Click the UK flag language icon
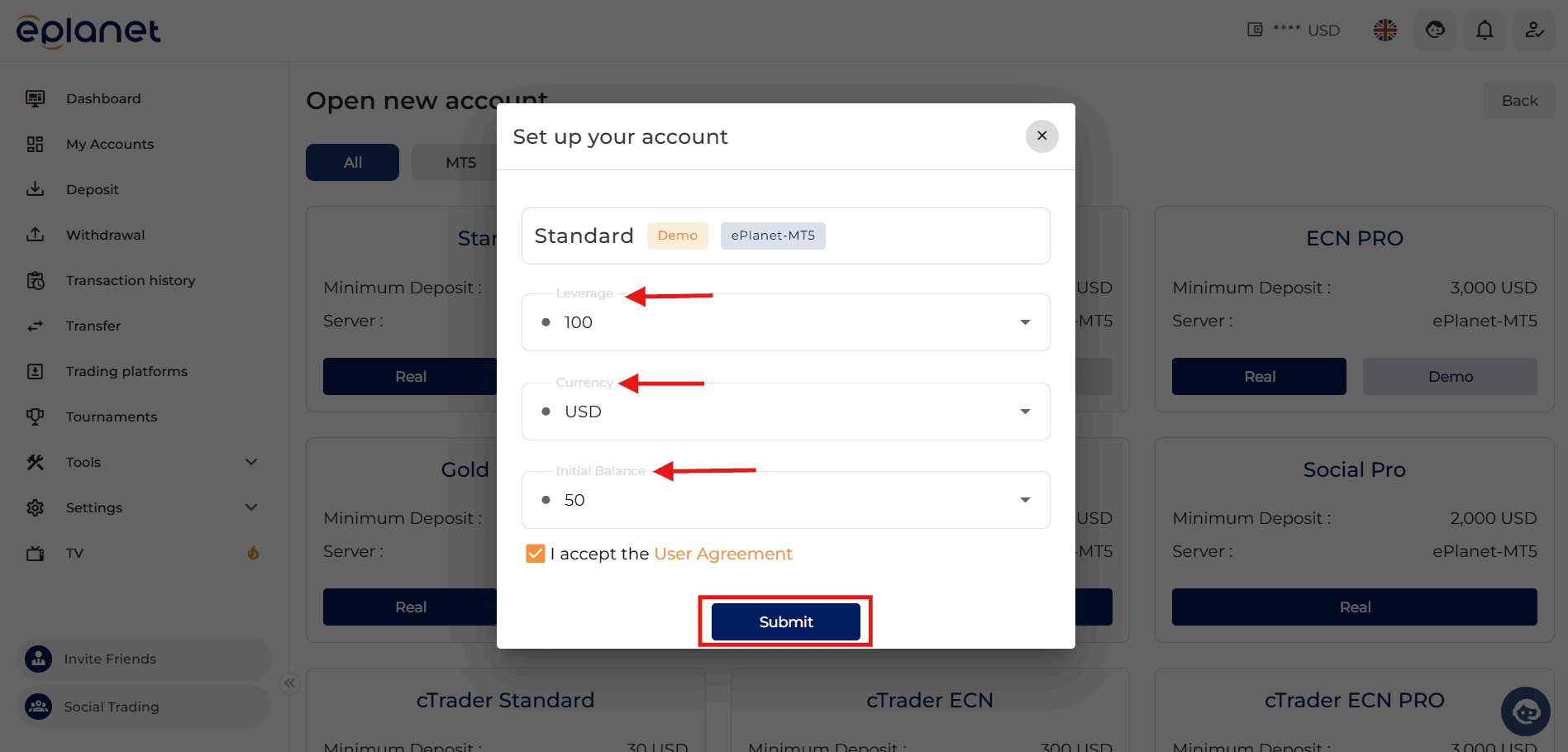This screenshot has height=752, width=1568. pos(1385,30)
